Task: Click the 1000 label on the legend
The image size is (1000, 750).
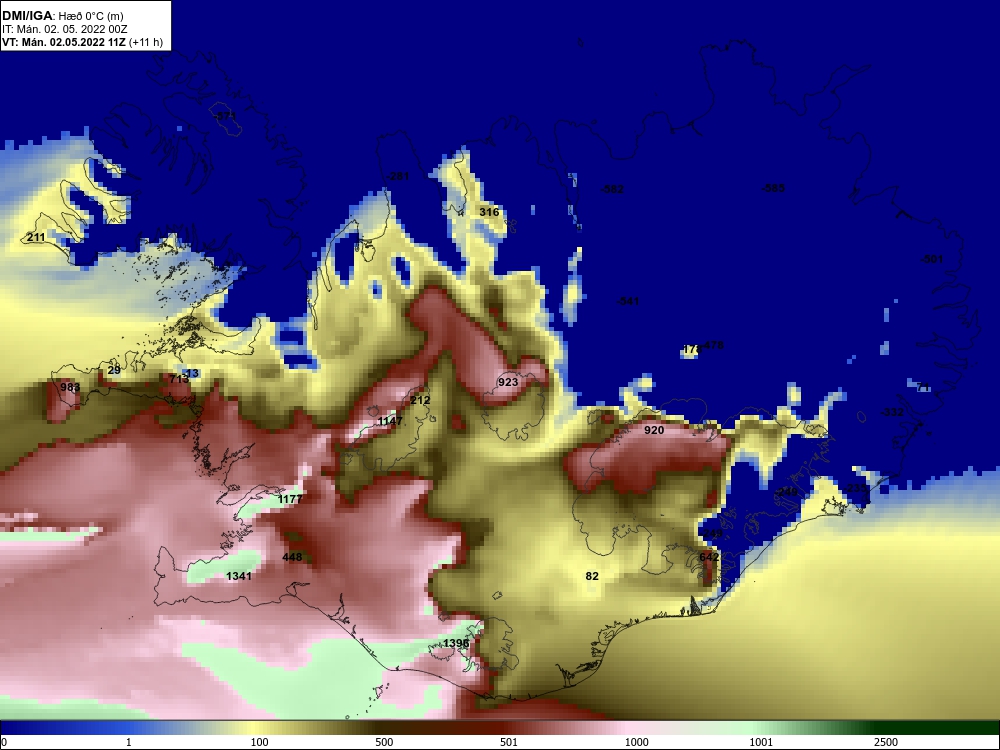Action: [x=636, y=742]
